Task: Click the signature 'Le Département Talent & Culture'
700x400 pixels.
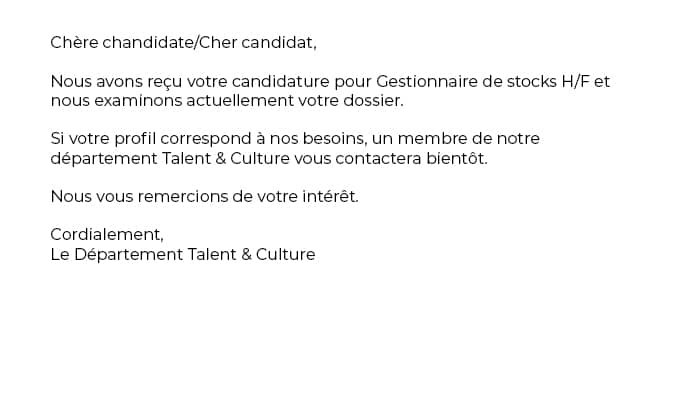Action: click(x=183, y=254)
